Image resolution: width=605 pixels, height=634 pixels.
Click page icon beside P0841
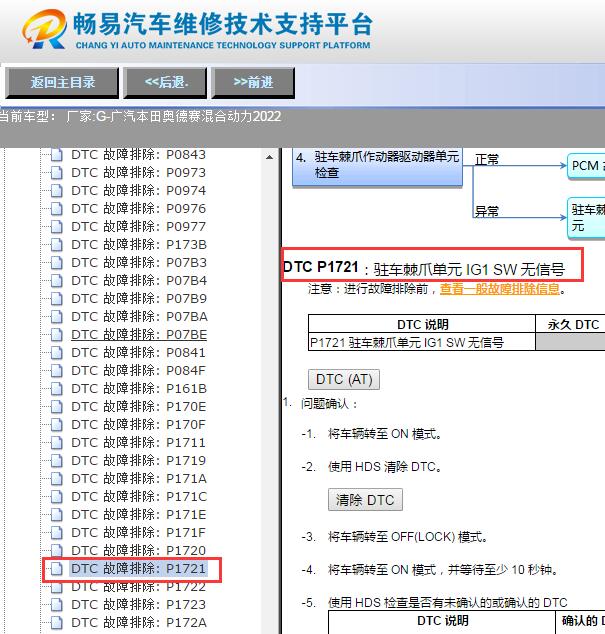pyautogui.click(x=57, y=353)
